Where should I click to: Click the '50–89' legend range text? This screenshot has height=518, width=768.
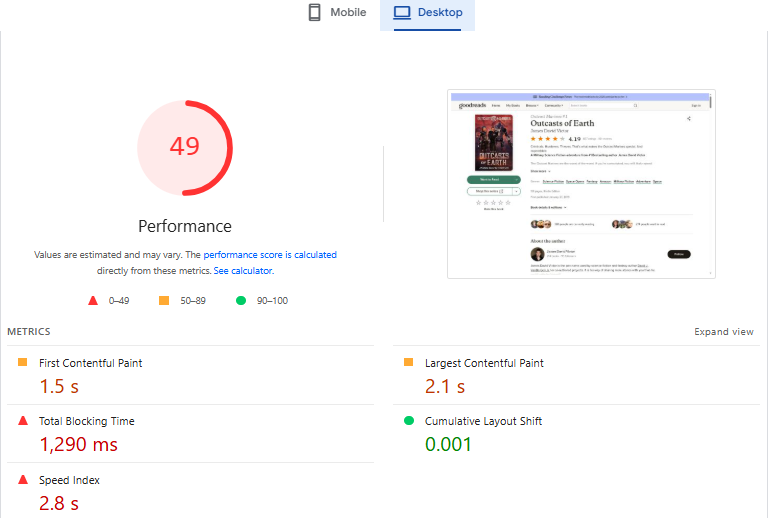(193, 301)
